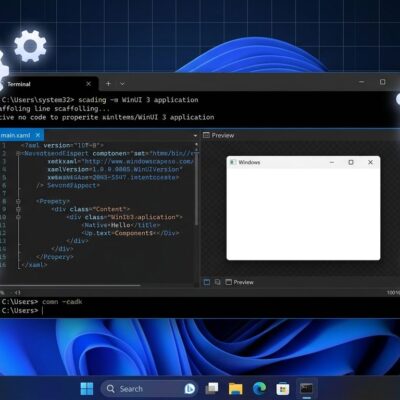The image size is (400, 400).
Task: Click the line with 'xamlVersion'
Action: click(x=115, y=169)
